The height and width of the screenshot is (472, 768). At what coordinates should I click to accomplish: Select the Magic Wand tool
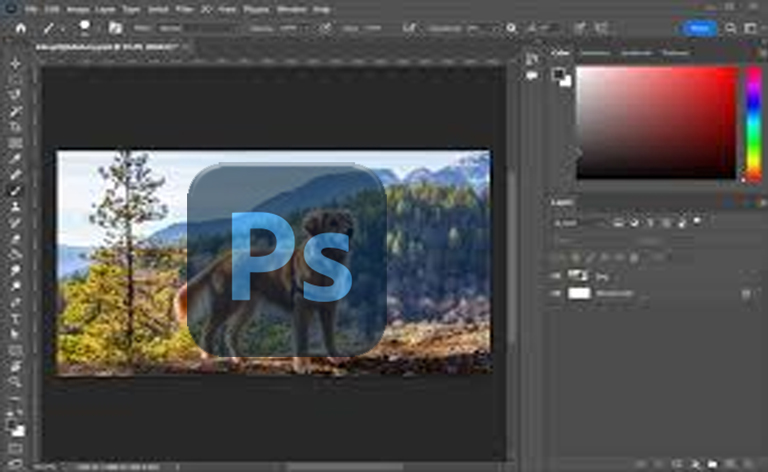[16, 111]
